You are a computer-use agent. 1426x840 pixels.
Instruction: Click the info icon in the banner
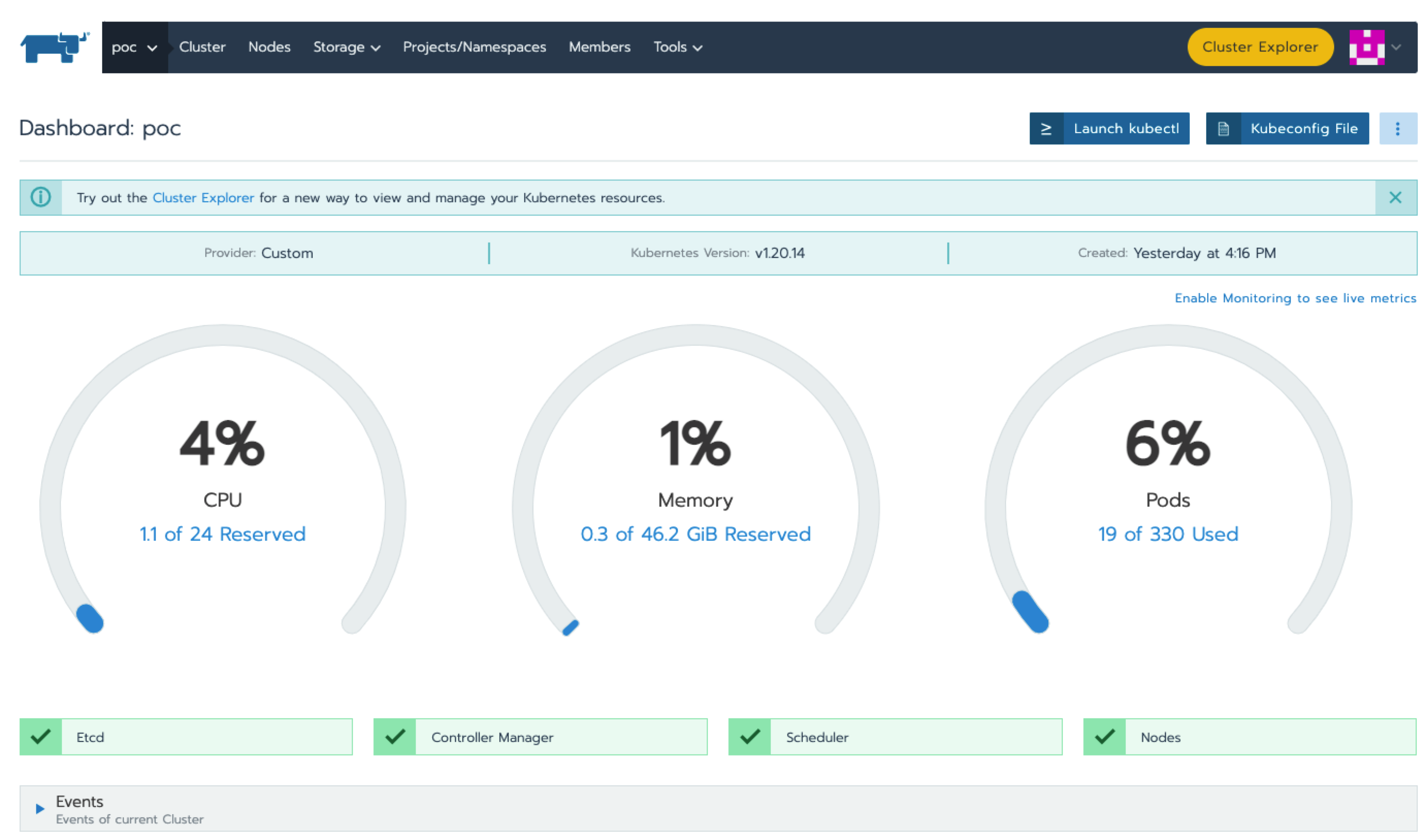(41, 198)
